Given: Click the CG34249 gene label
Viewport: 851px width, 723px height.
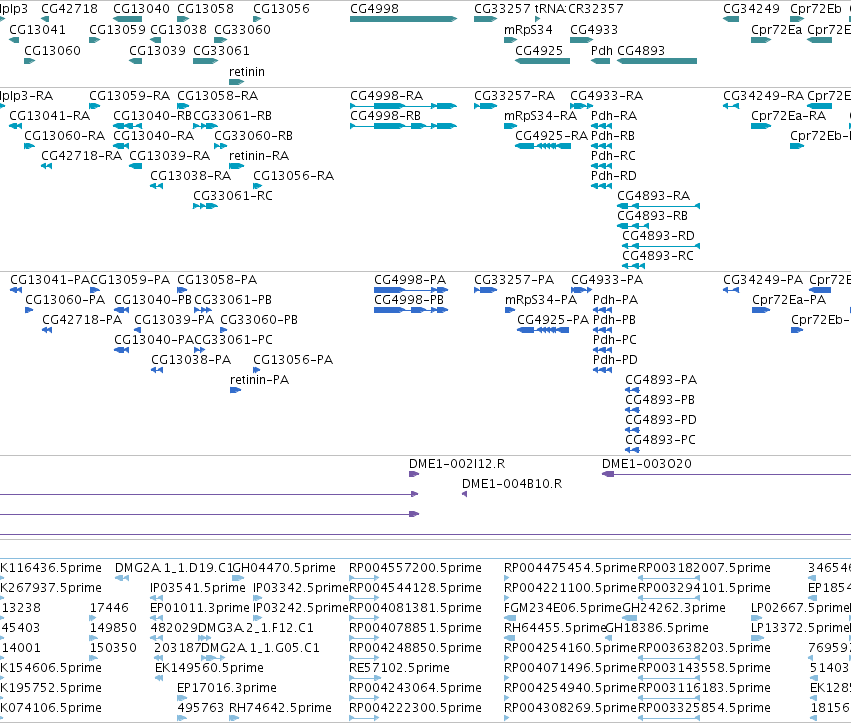Looking at the screenshot, I should [x=751, y=9].
